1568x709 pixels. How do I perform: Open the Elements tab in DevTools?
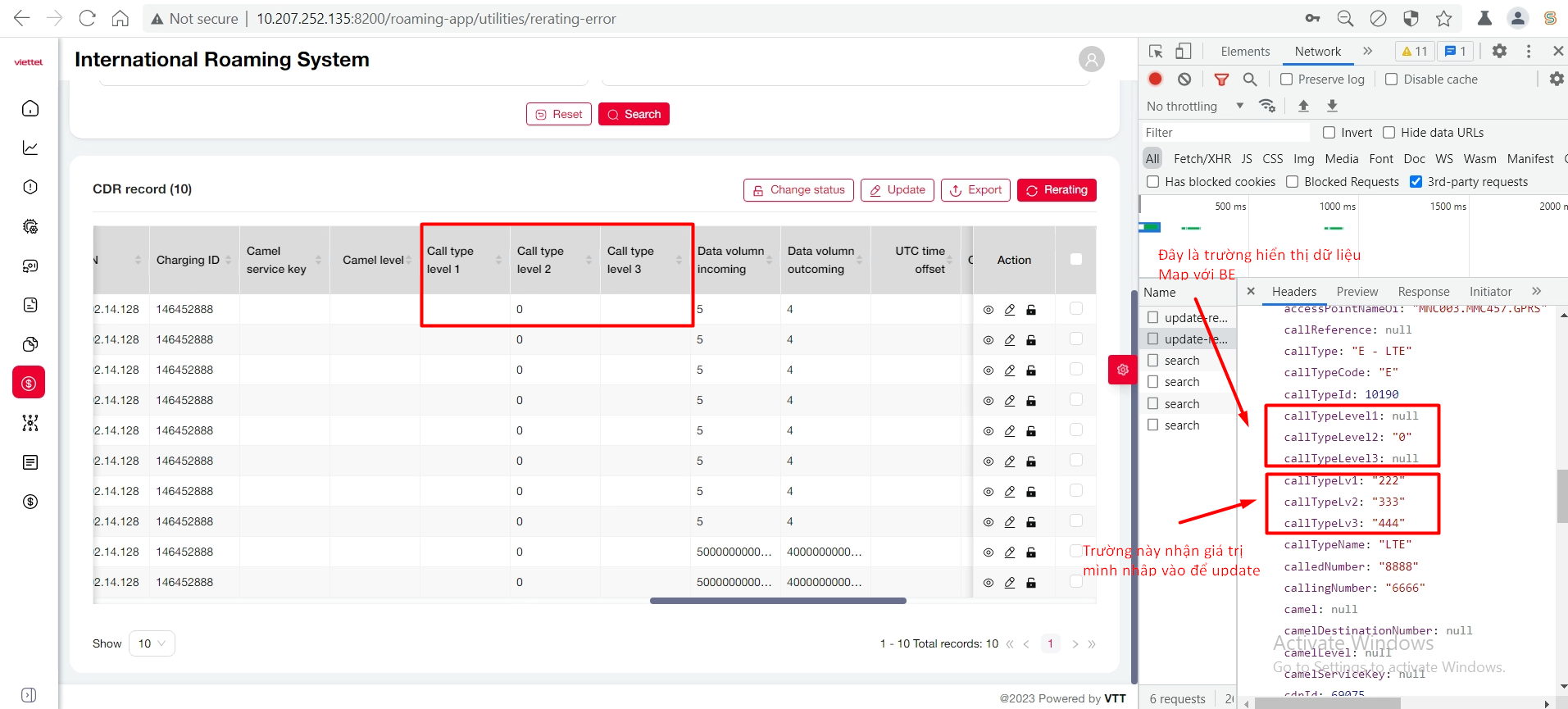pyautogui.click(x=1244, y=51)
